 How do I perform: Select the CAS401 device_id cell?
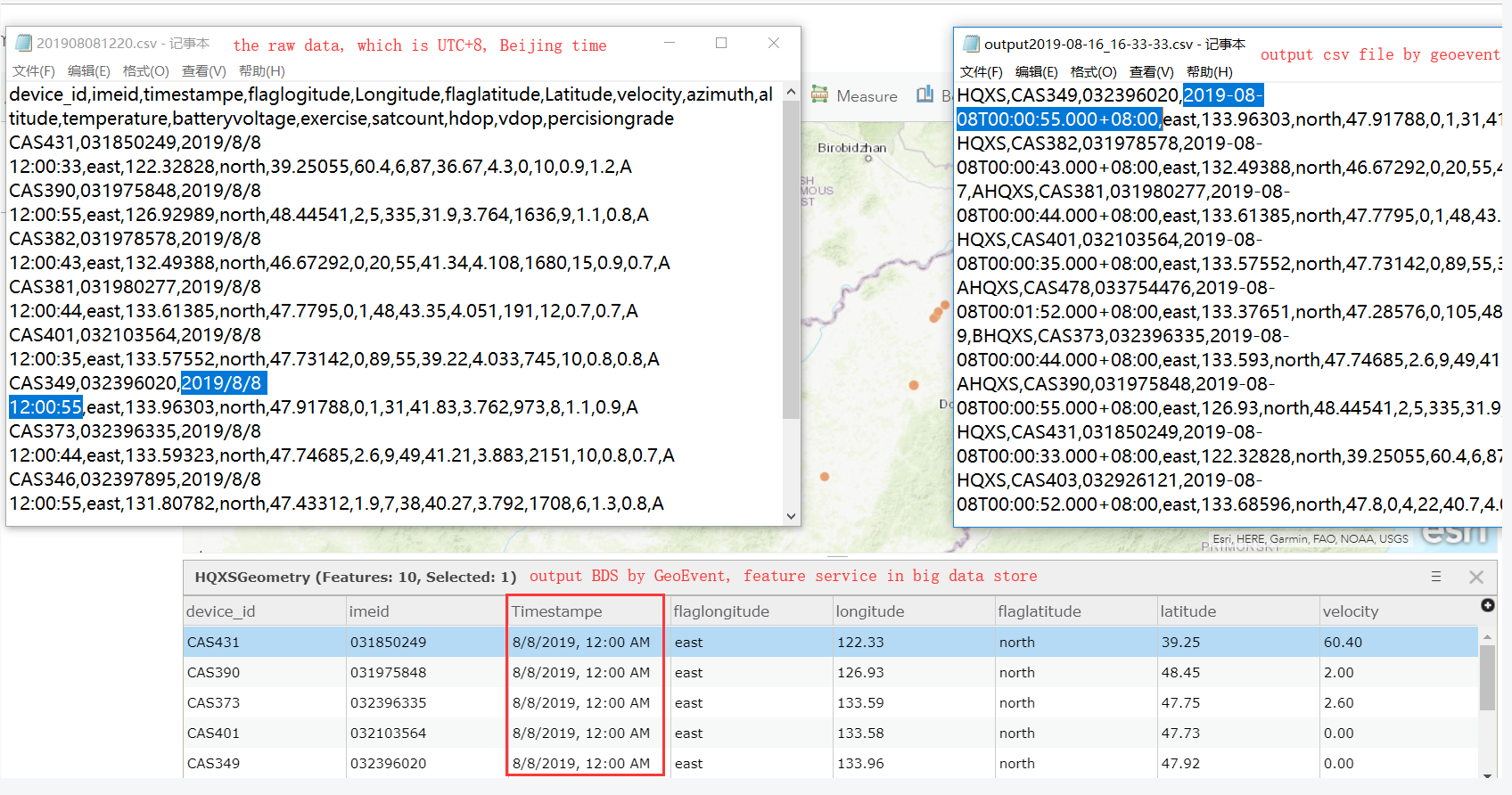265,733
